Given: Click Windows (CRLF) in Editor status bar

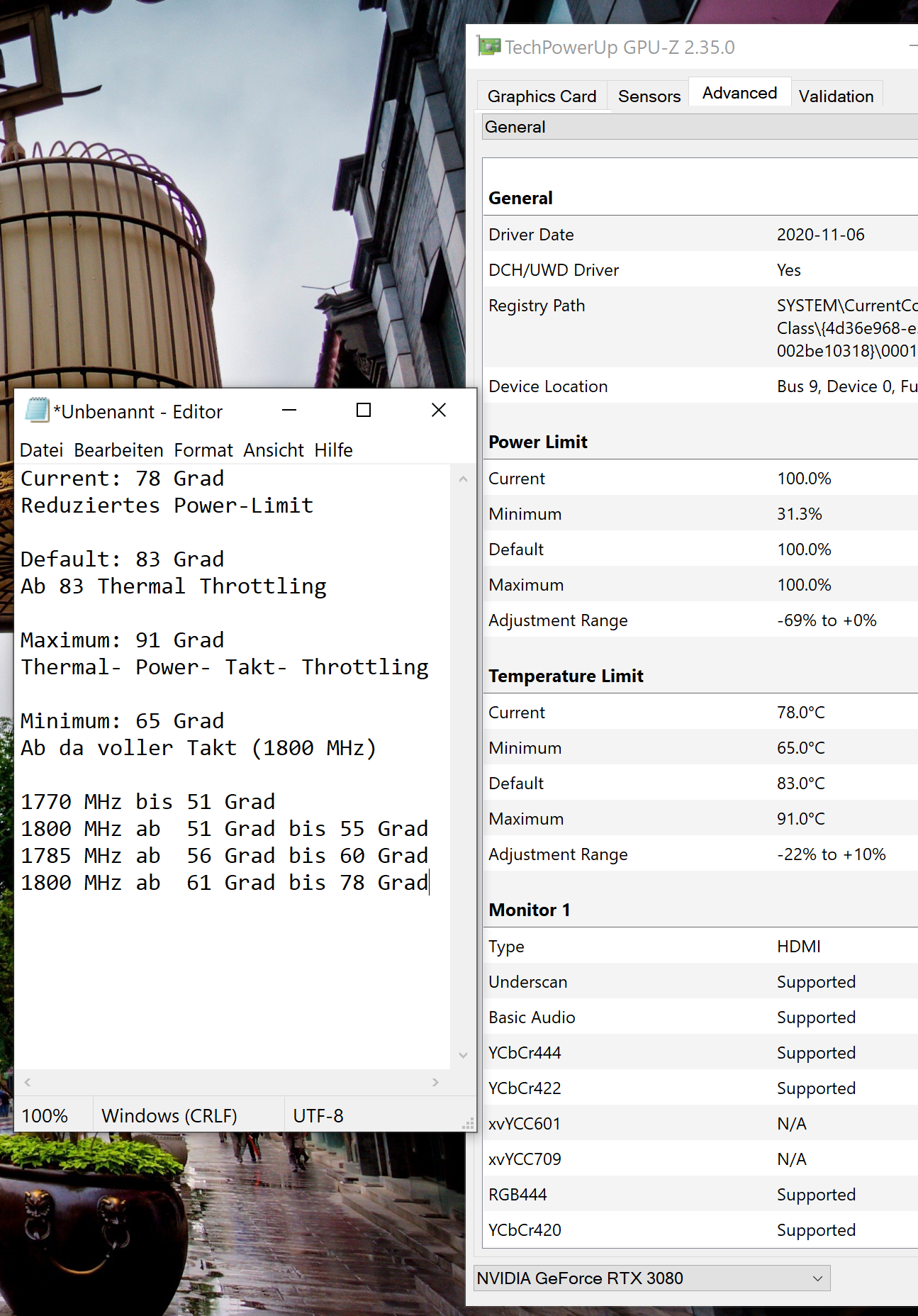Looking at the screenshot, I should [x=169, y=1116].
